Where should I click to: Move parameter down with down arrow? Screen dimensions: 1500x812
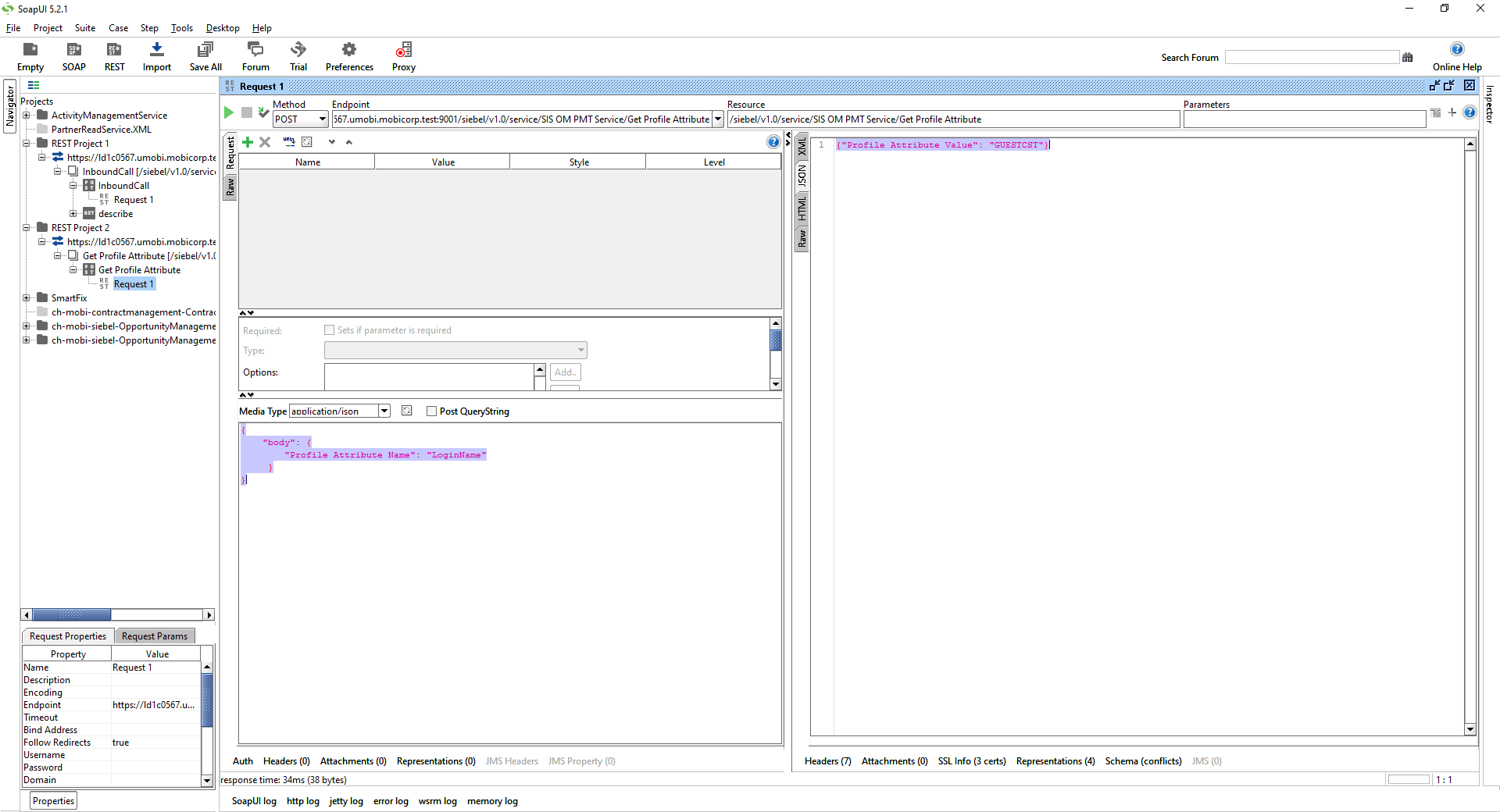click(x=332, y=142)
